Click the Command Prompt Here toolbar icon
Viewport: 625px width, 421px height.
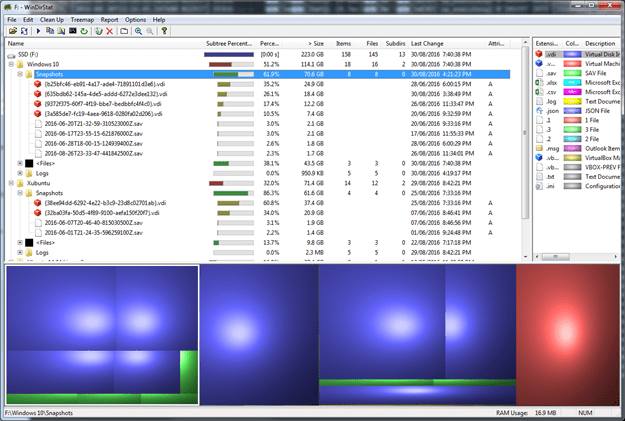(x=73, y=31)
